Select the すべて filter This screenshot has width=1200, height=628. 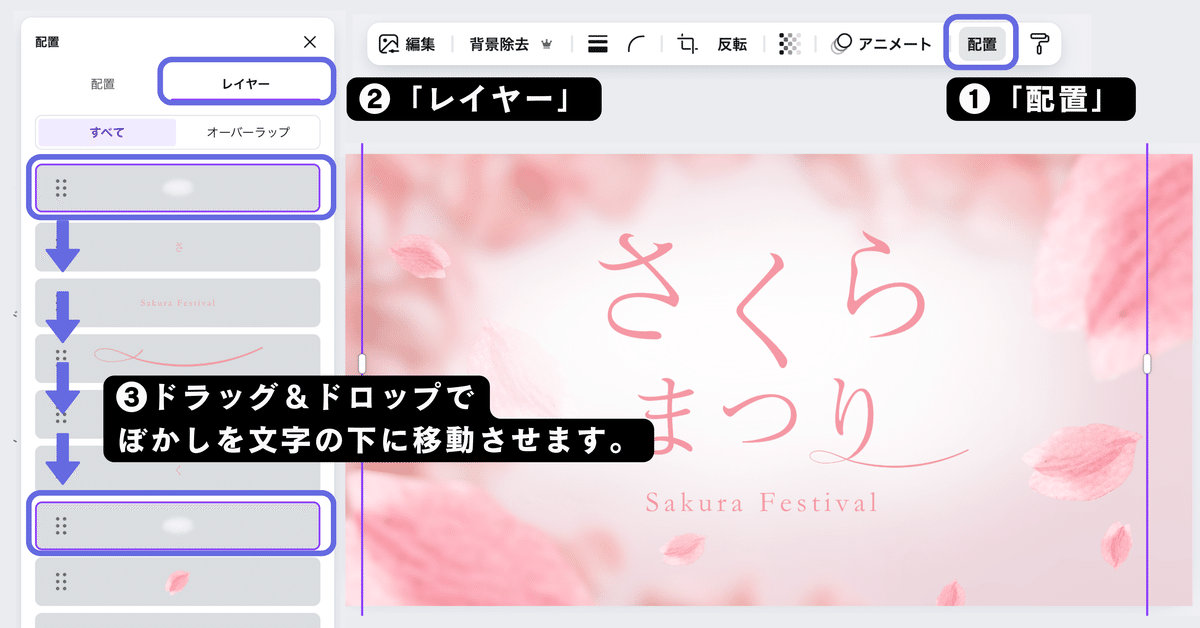[x=106, y=132]
